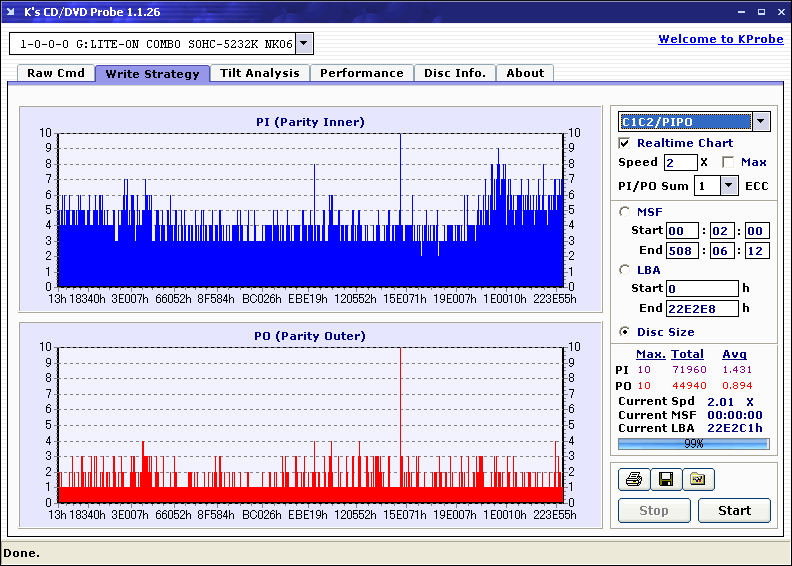Uncheck the Realtime Chart checkbox
Viewport: 792px width, 566px height.
click(625, 143)
